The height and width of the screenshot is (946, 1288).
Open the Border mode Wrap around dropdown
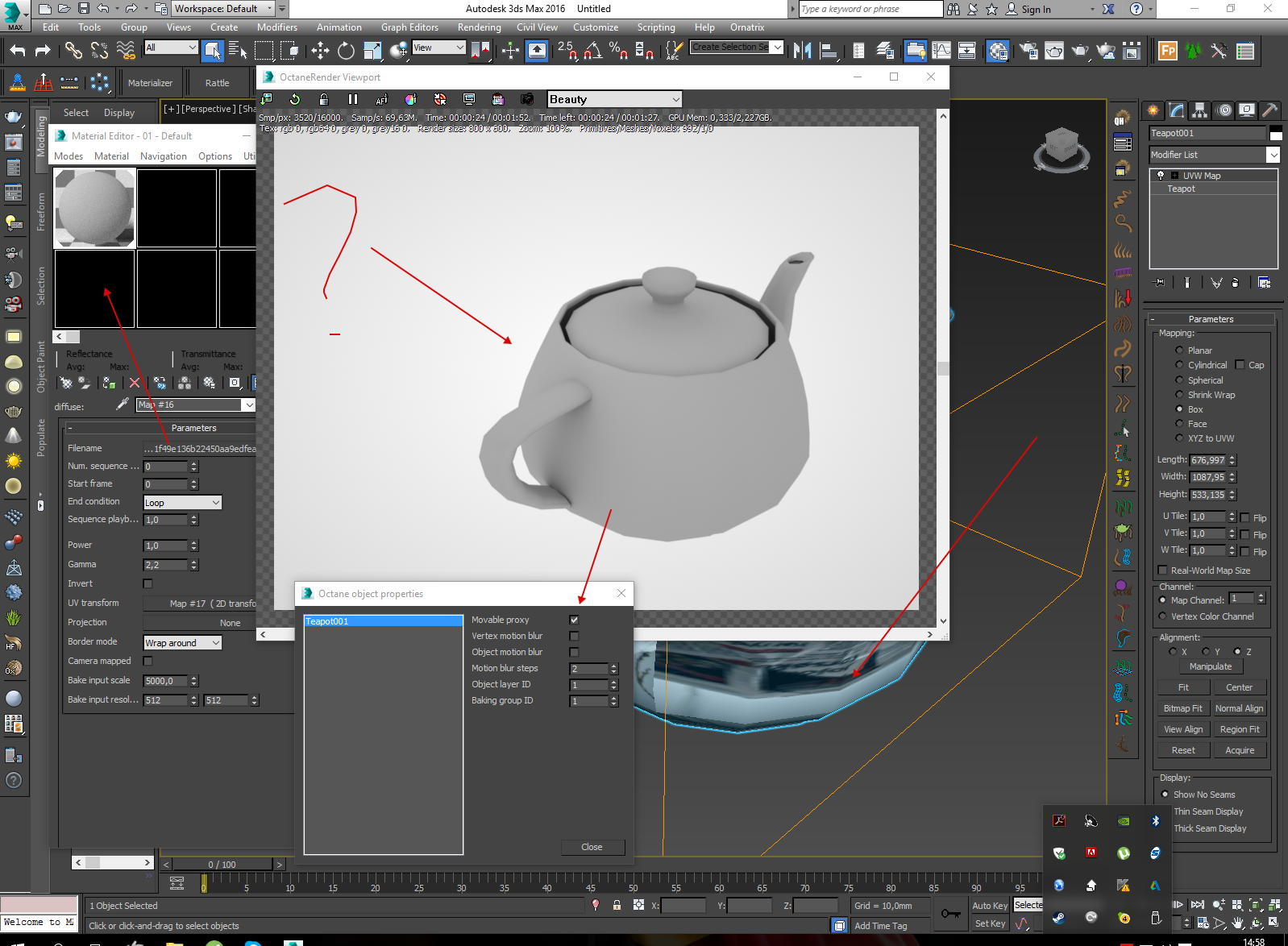coord(182,642)
